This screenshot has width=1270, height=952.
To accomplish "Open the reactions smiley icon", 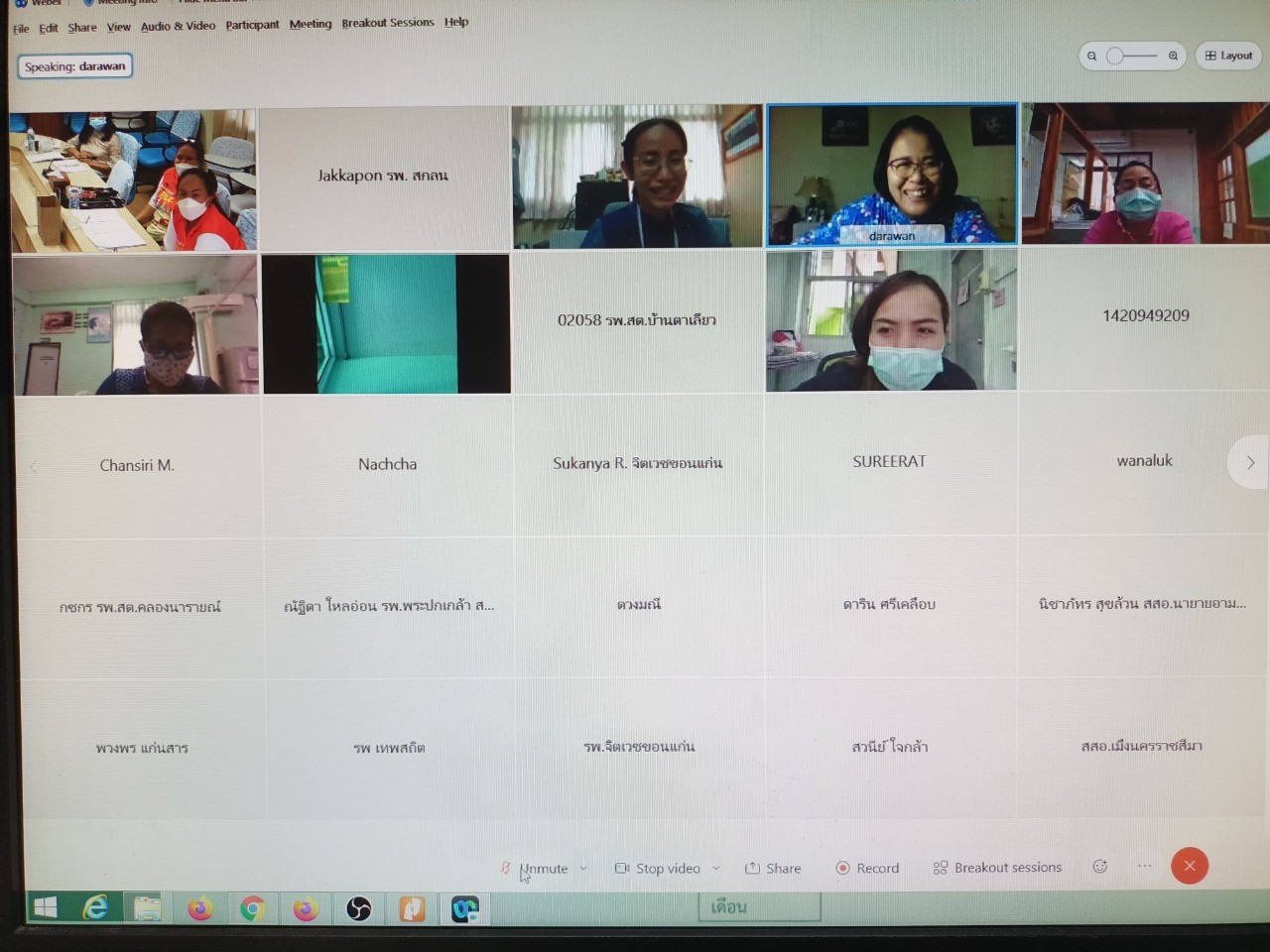I will point(1099,867).
